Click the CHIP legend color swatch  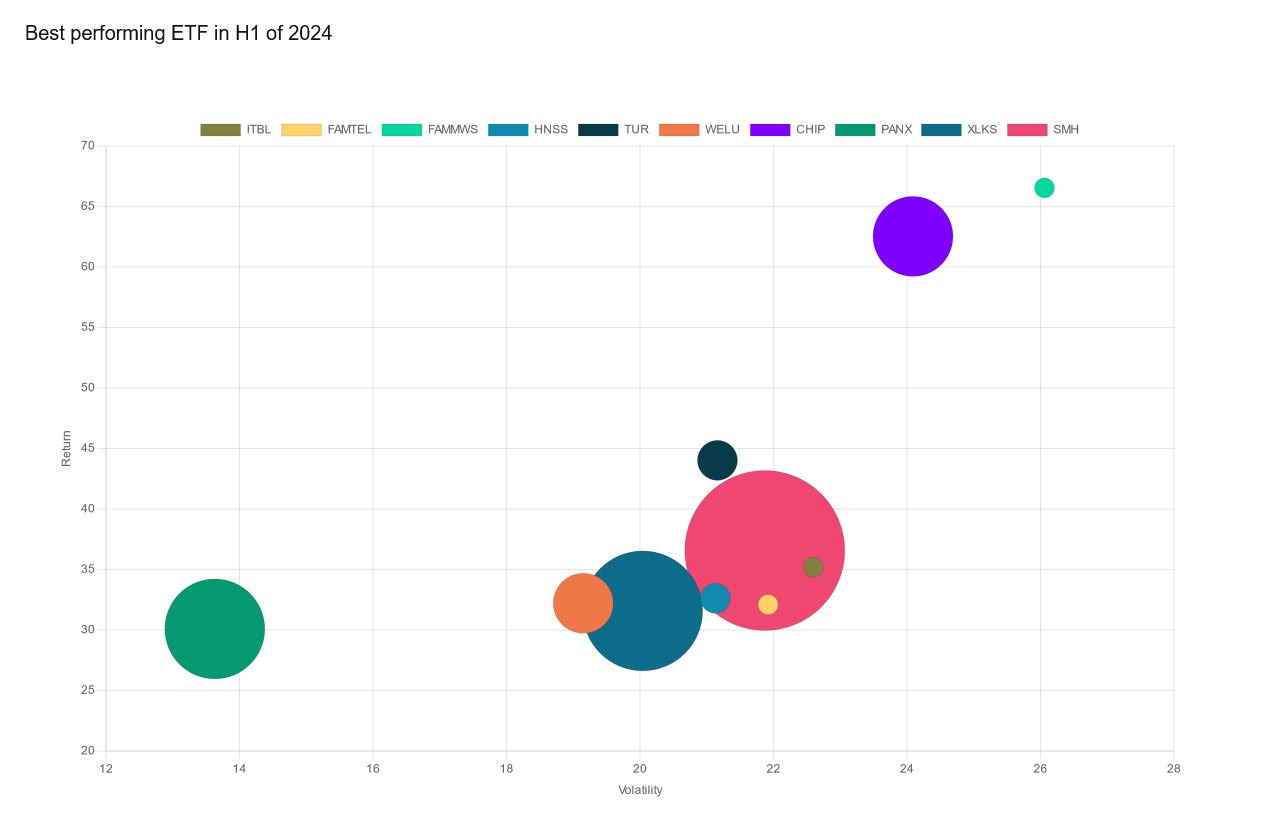pyautogui.click(x=770, y=130)
